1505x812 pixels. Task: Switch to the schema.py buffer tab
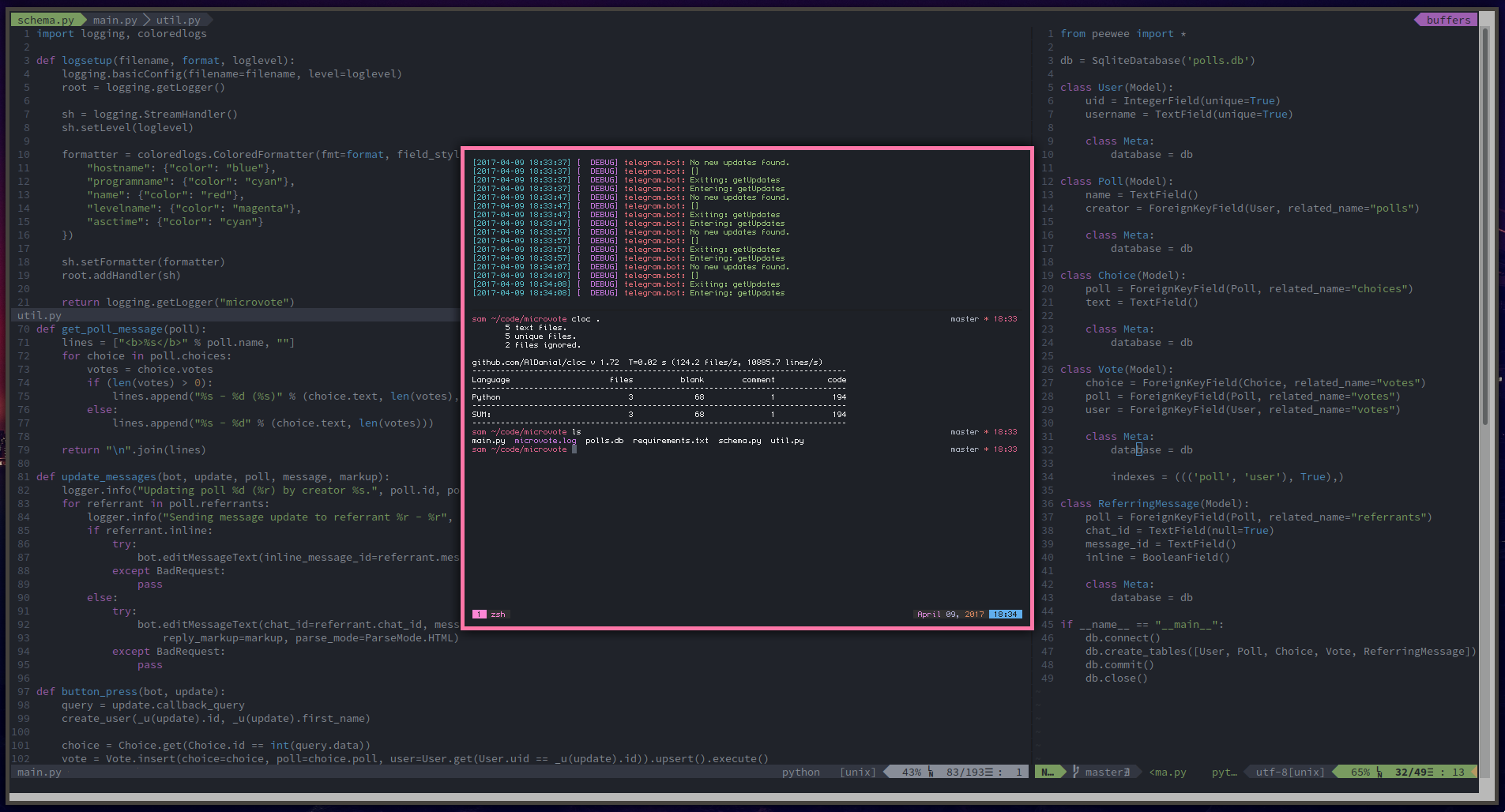(46, 20)
